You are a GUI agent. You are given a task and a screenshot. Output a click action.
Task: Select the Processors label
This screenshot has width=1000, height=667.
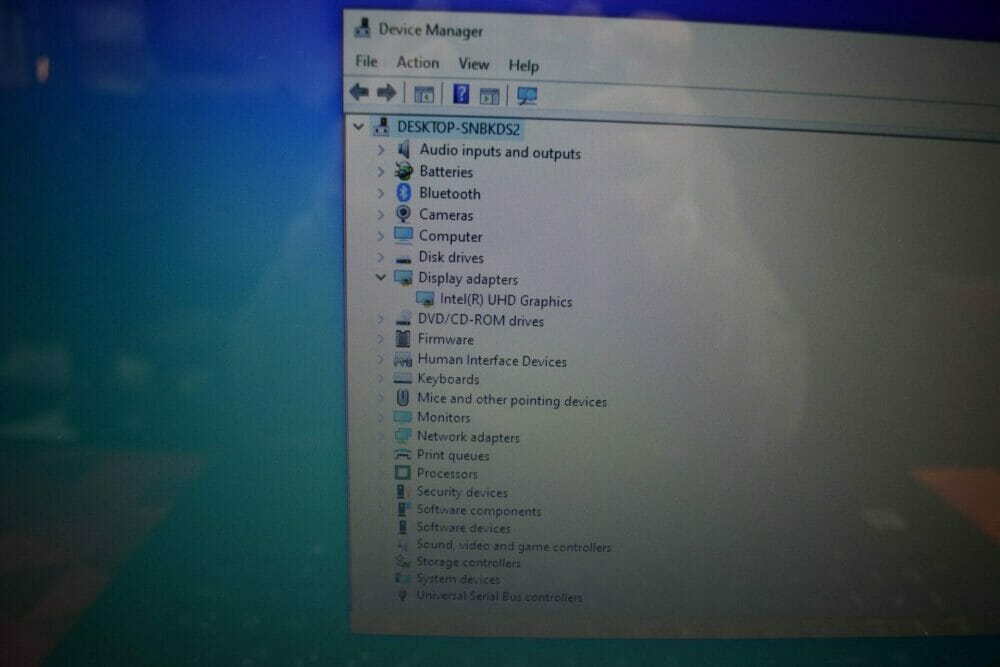[x=447, y=473]
